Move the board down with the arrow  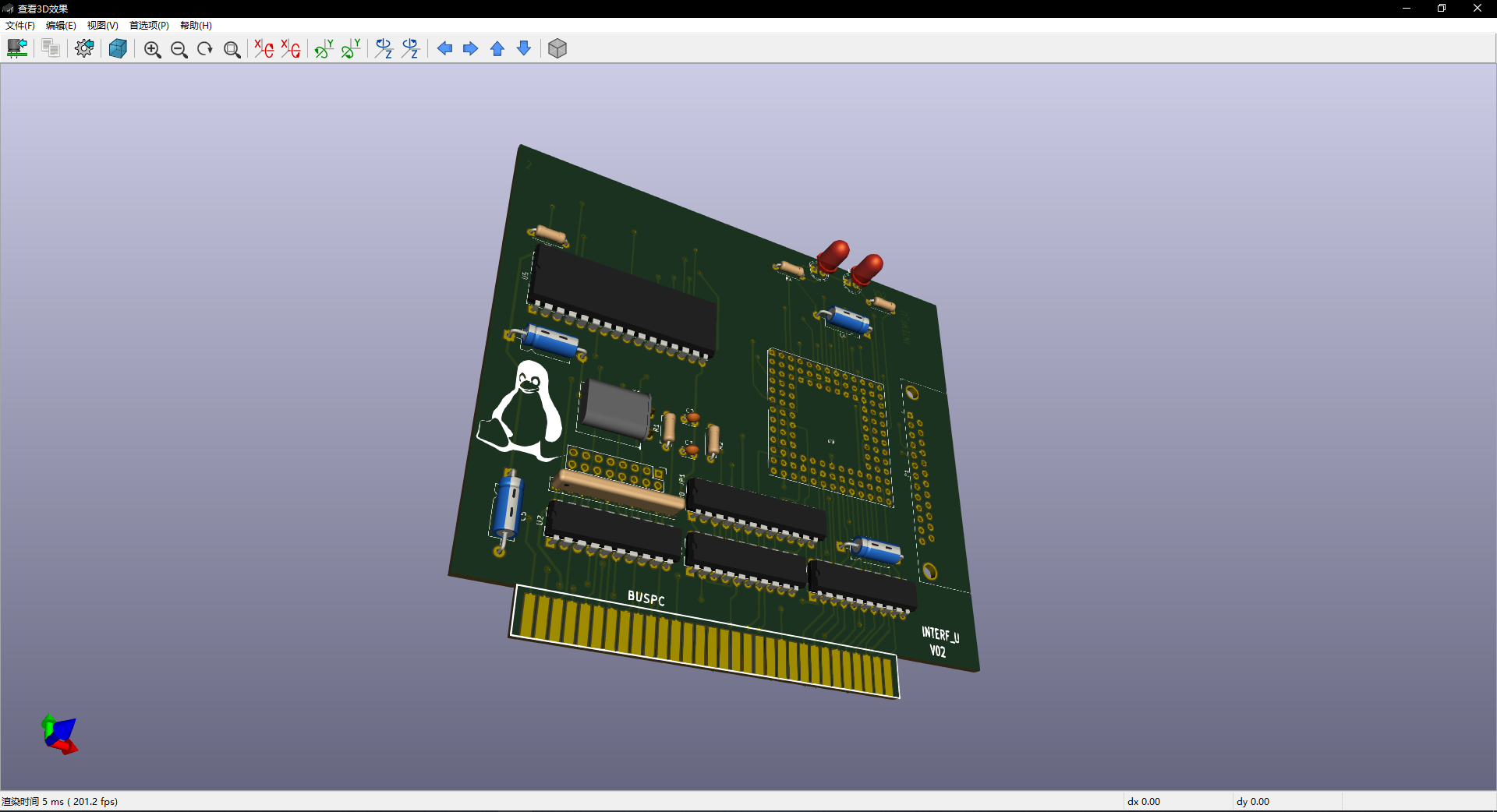coord(524,48)
